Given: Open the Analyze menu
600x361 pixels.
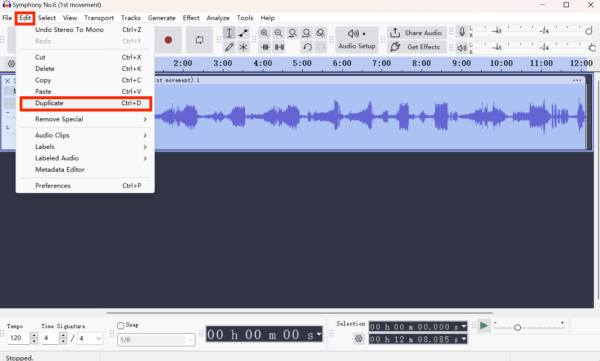Looking at the screenshot, I should (218, 18).
